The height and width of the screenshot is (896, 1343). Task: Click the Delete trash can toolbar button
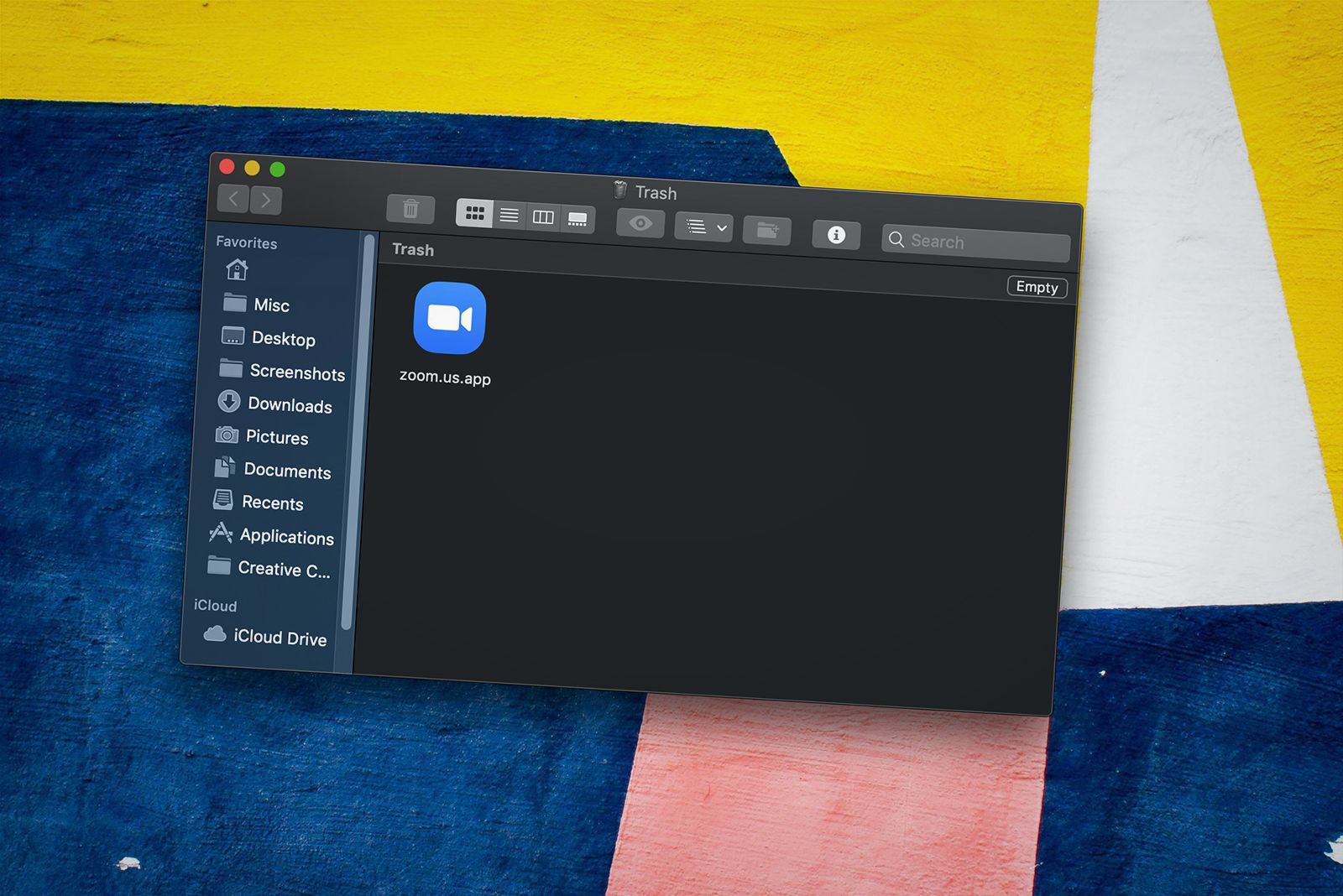tap(410, 208)
